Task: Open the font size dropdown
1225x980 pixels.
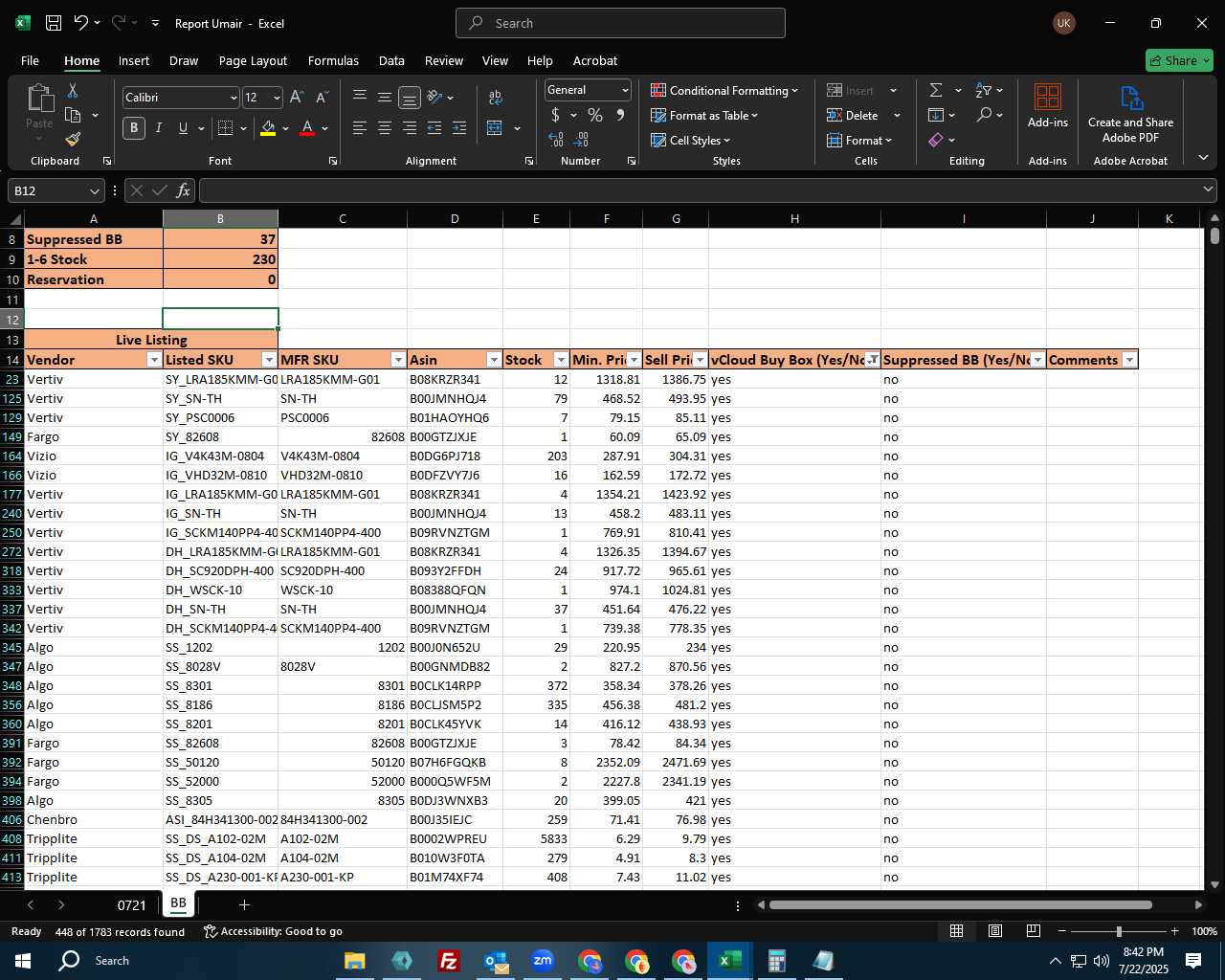Action: pyautogui.click(x=277, y=98)
